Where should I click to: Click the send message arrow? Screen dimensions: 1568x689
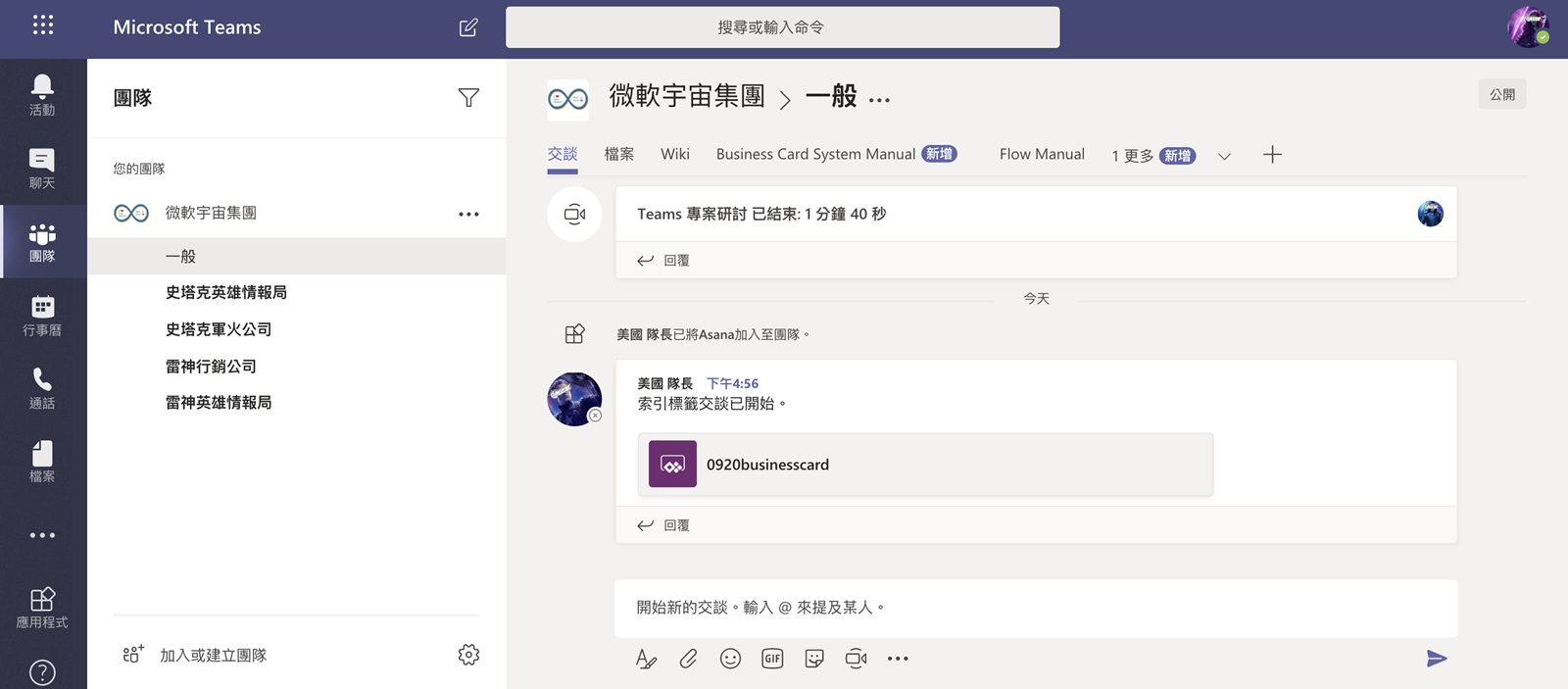(x=1436, y=659)
